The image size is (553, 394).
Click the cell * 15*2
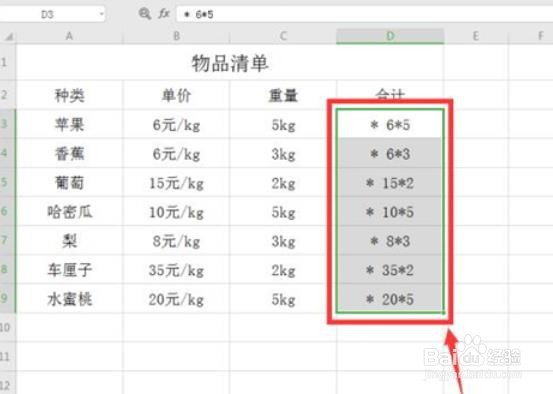(x=390, y=183)
